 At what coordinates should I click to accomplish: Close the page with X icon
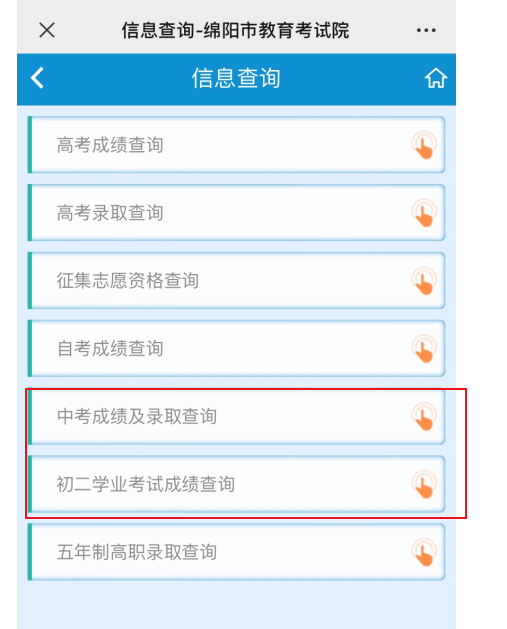coord(47,30)
